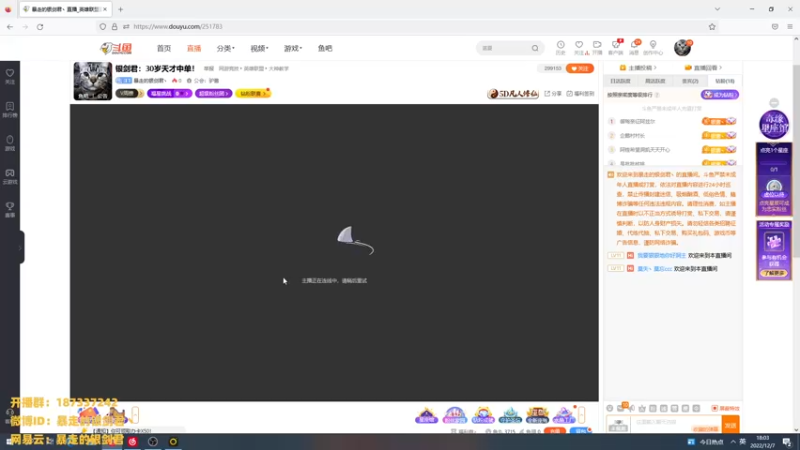
Task: Expand the 分类 dropdown menu
Action: point(226,48)
